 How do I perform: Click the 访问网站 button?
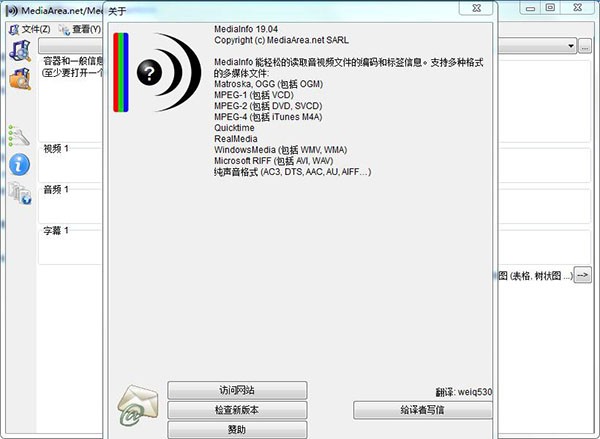point(237,390)
